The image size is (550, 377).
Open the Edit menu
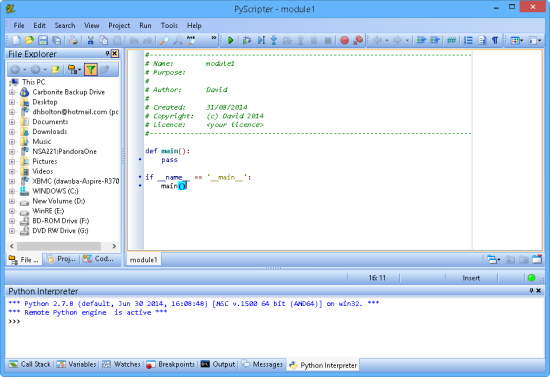click(x=40, y=25)
